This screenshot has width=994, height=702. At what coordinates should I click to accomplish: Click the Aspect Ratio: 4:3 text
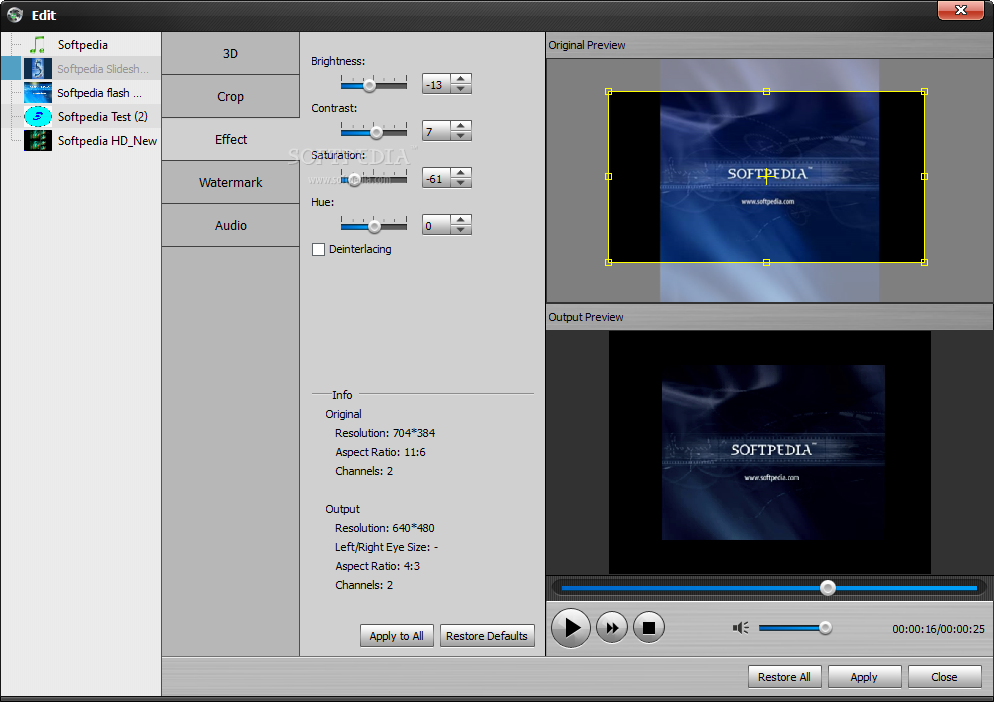click(x=377, y=566)
